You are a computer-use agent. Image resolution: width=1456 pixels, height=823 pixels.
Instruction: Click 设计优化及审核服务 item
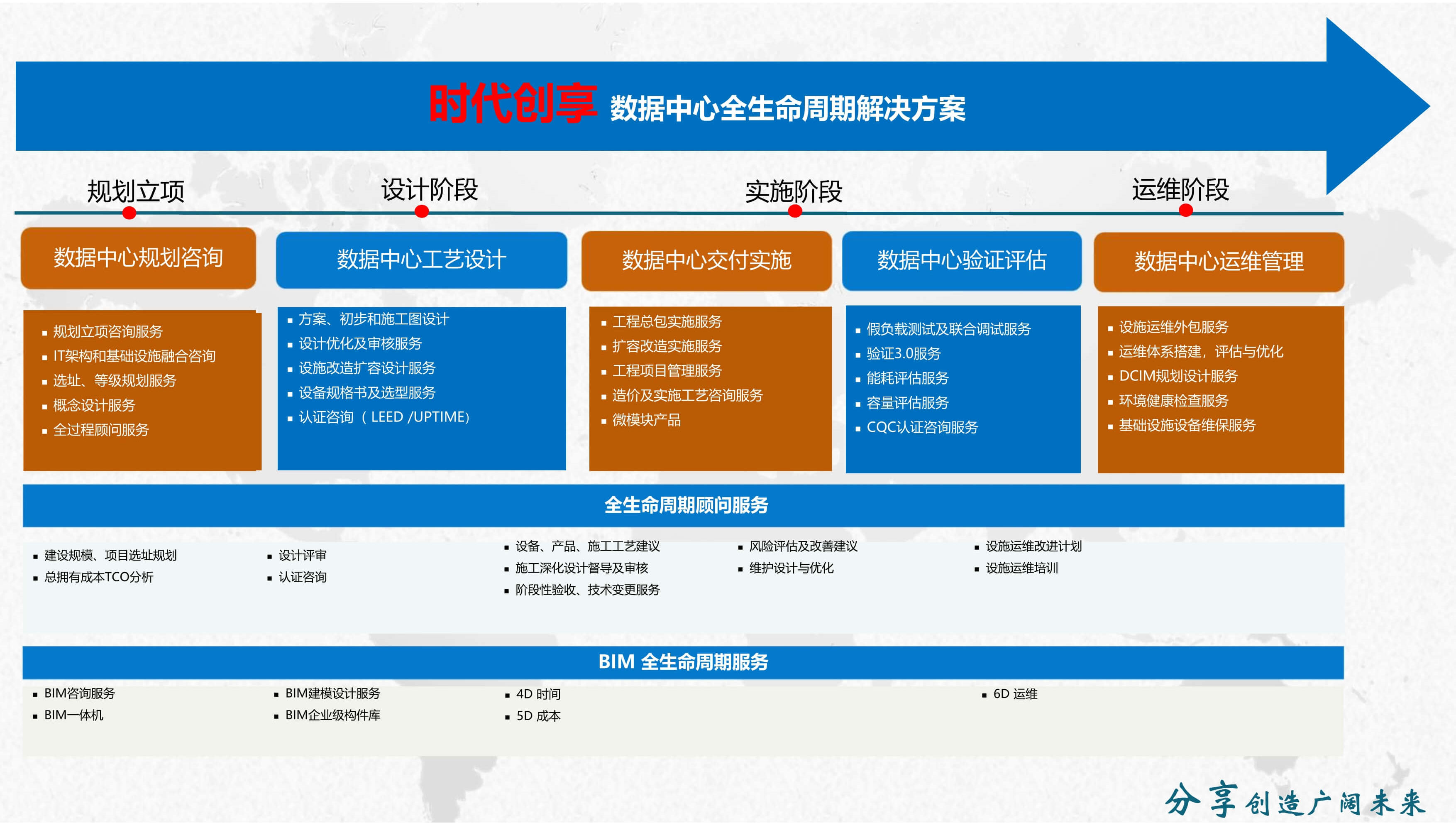(360, 343)
